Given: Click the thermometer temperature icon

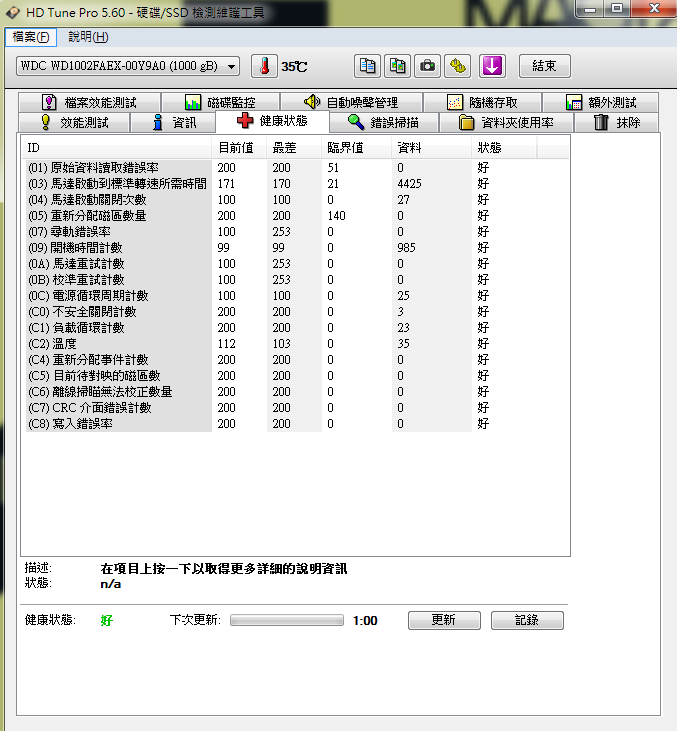Looking at the screenshot, I should click(x=264, y=66).
